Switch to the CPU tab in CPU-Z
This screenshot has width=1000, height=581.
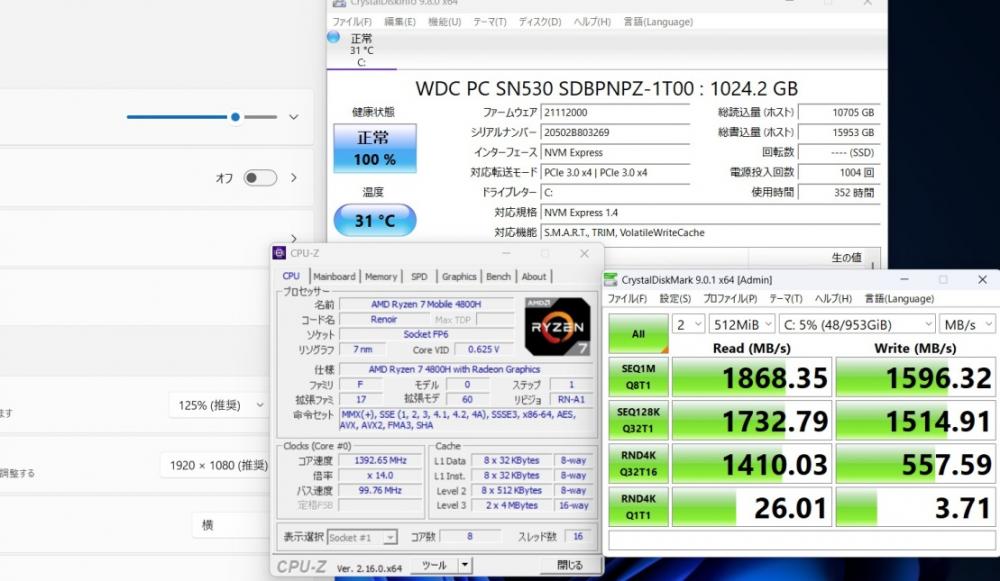(291, 276)
